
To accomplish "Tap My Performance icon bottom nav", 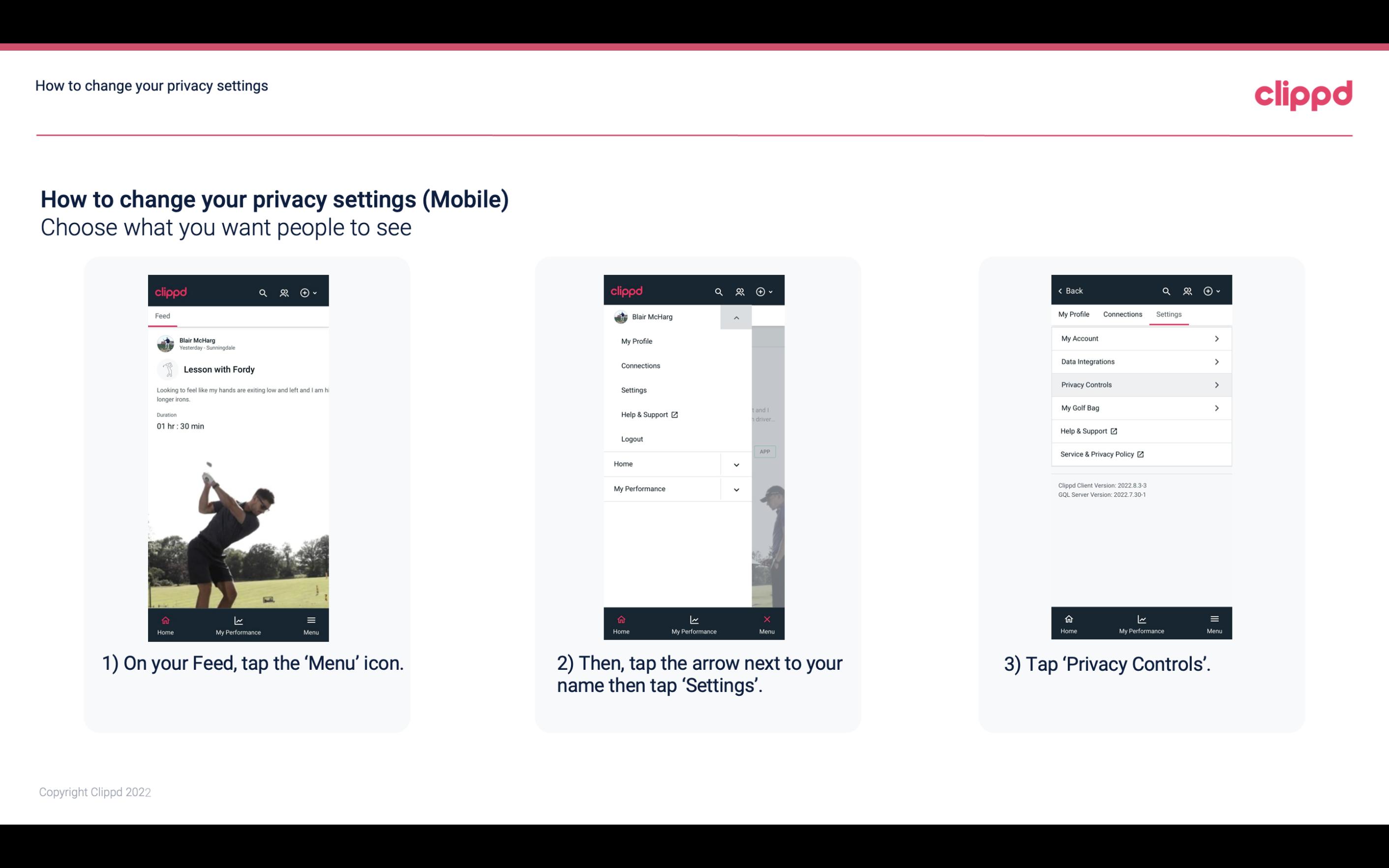I will click(x=238, y=624).
